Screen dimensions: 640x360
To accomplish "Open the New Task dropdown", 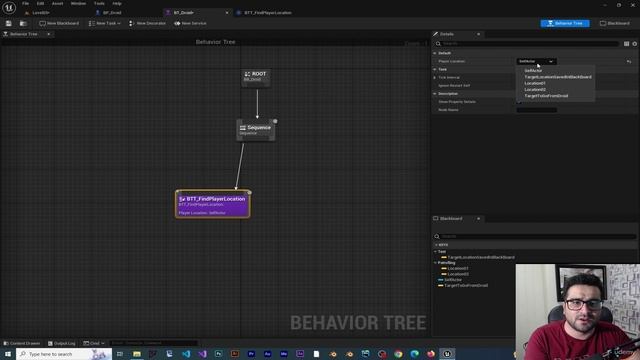I will pyautogui.click(x=104, y=23).
